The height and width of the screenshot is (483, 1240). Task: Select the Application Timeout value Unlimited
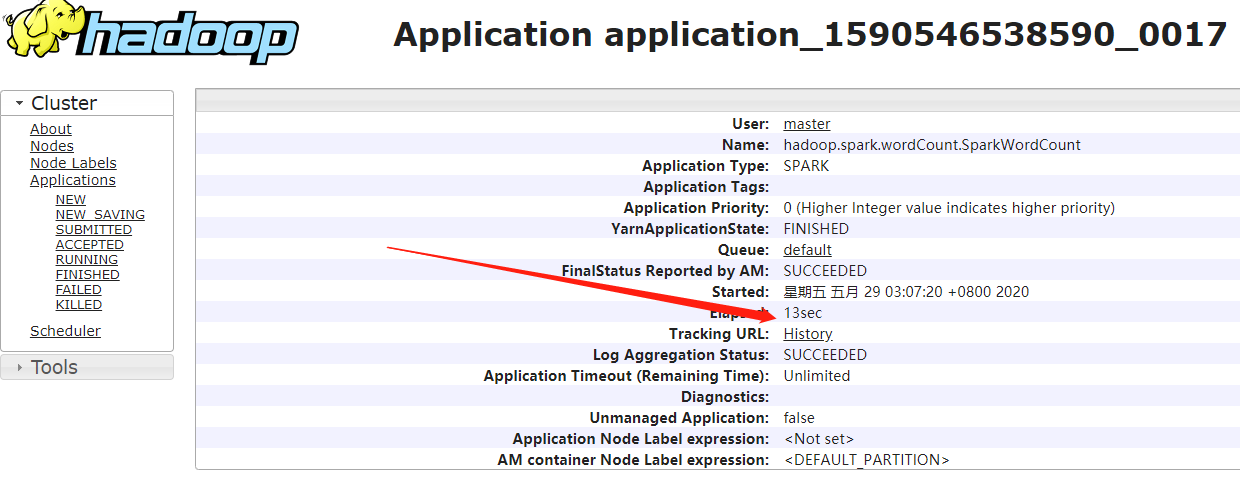pos(817,376)
